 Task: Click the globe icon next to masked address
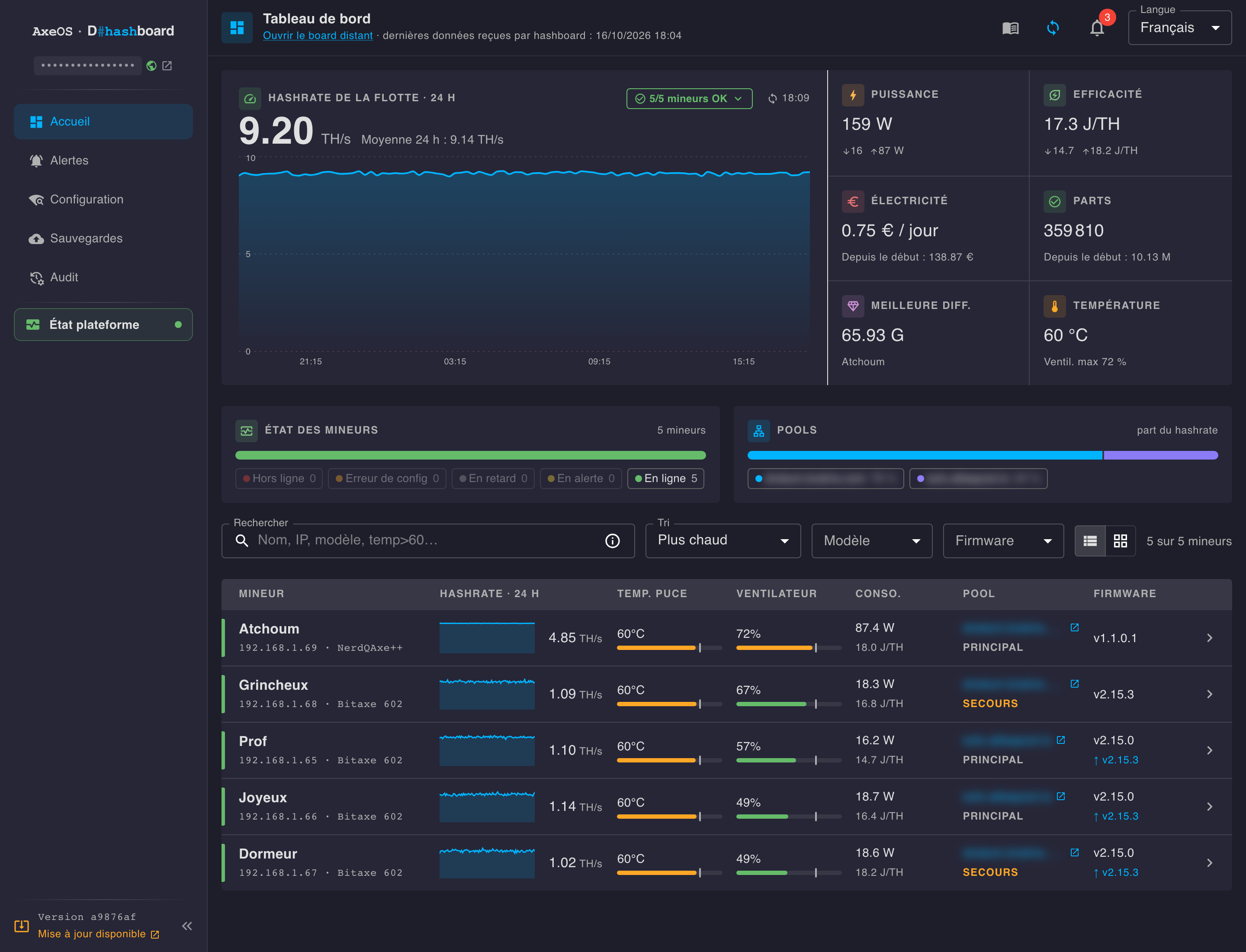coord(151,66)
